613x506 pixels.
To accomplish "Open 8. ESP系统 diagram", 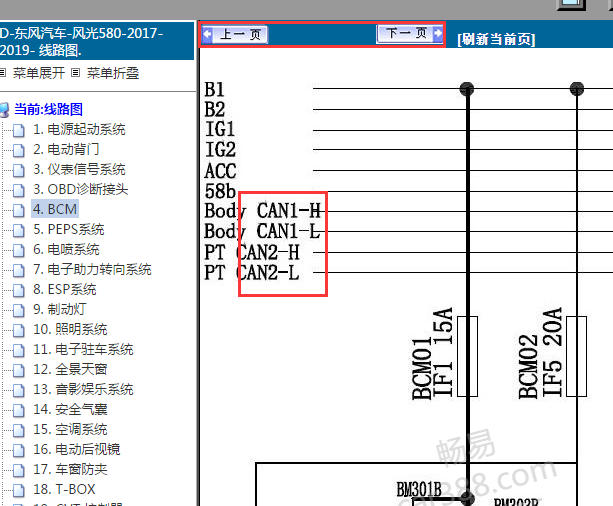I will coord(65,289).
